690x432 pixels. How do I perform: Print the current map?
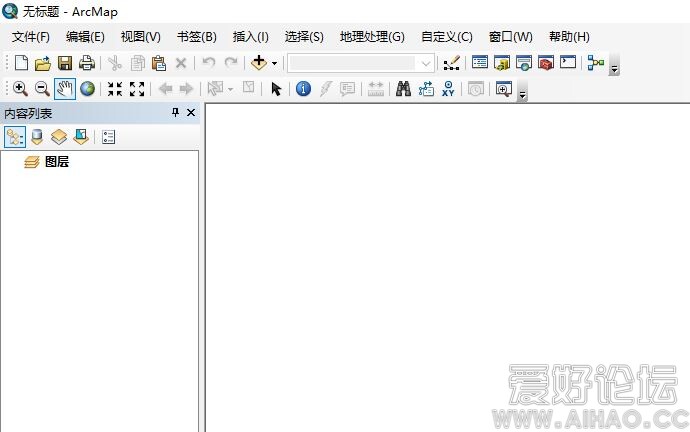[87, 63]
